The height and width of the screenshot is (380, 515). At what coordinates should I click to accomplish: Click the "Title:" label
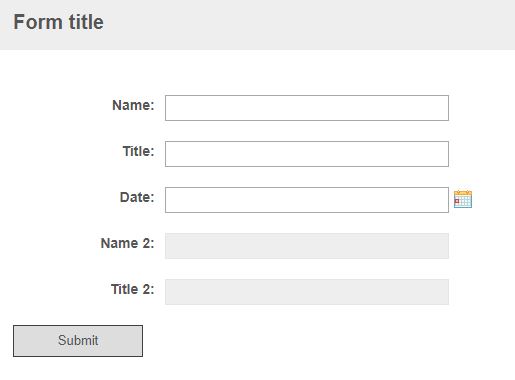[x=138, y=151]
